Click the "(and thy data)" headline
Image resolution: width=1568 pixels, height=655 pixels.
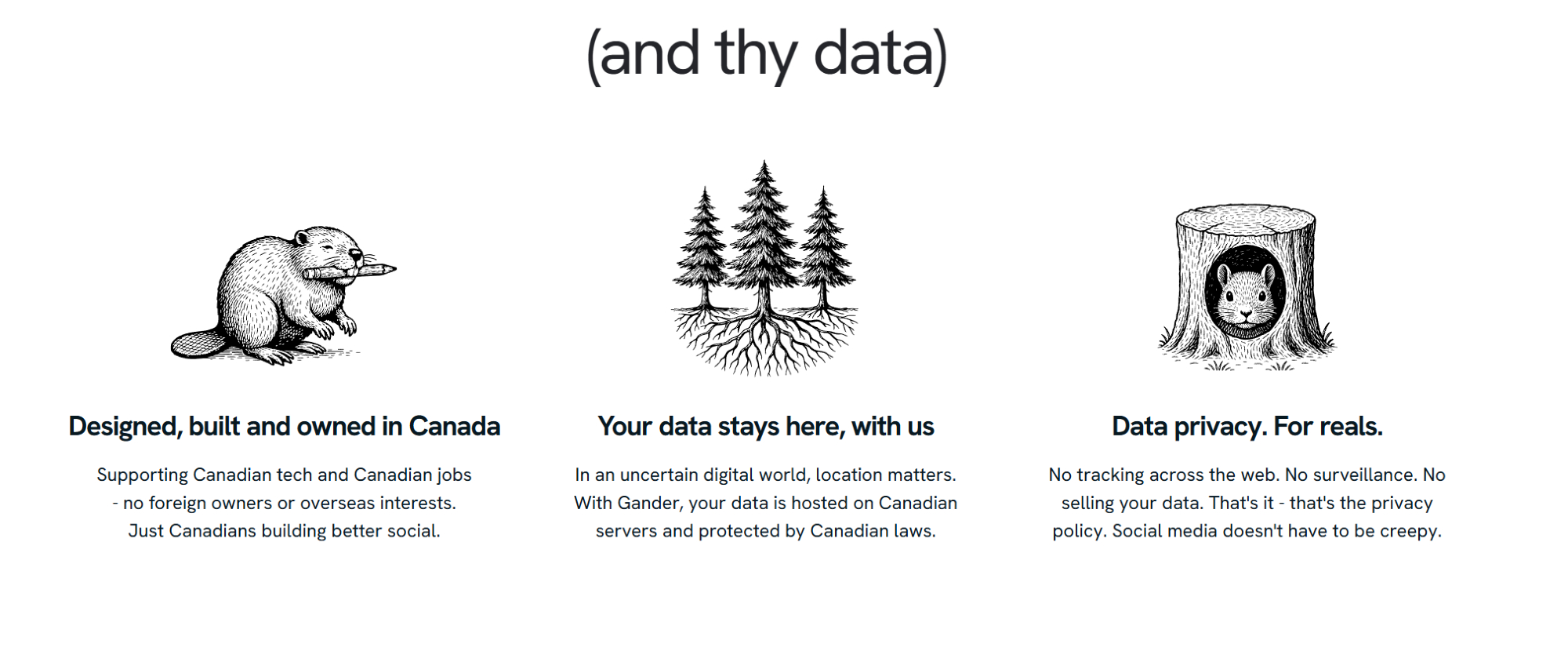click(x=767, y=53)
